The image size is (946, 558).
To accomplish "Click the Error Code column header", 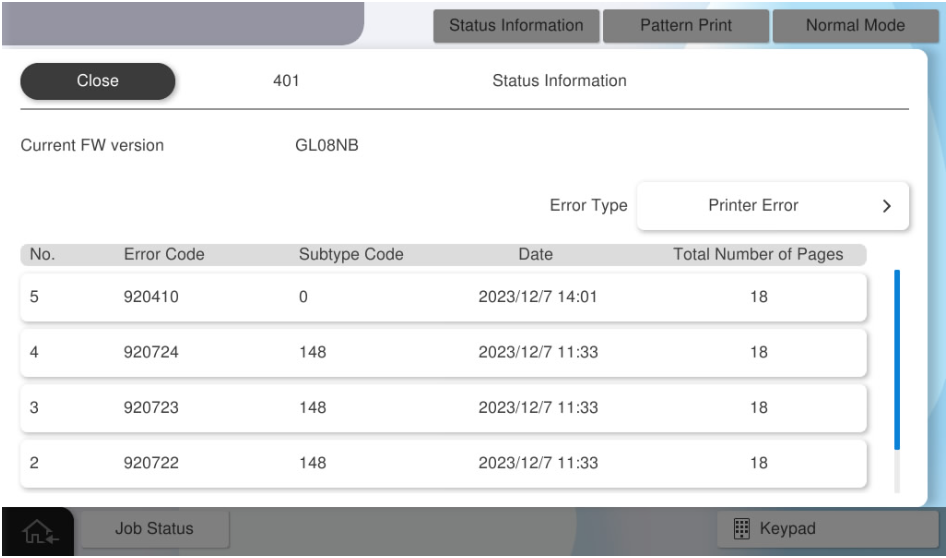I will point(164,255).
